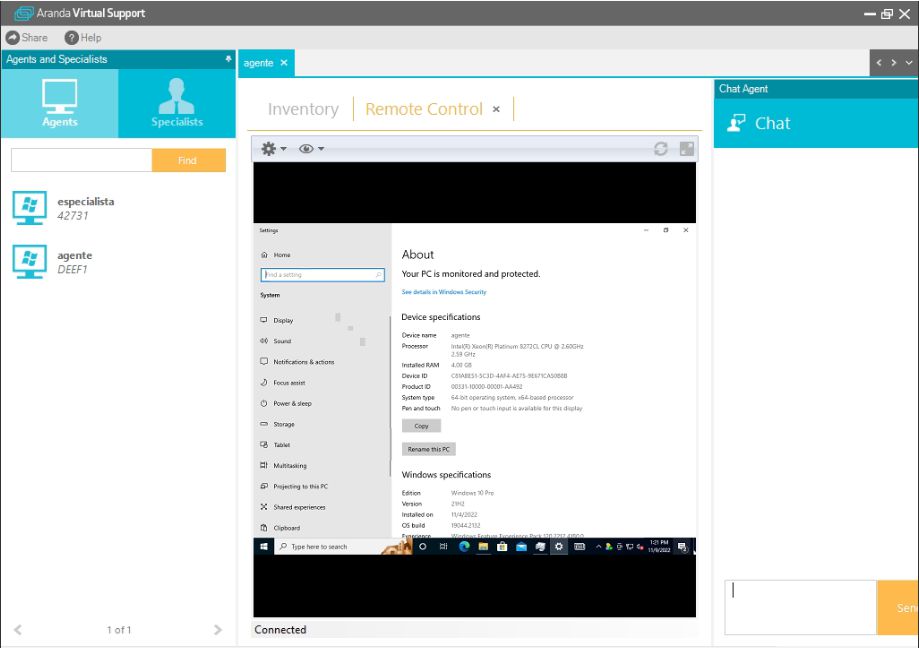919x648 pixels.
Task: Open the remote control settings gear menu
Action: click(x=272, y=149)
